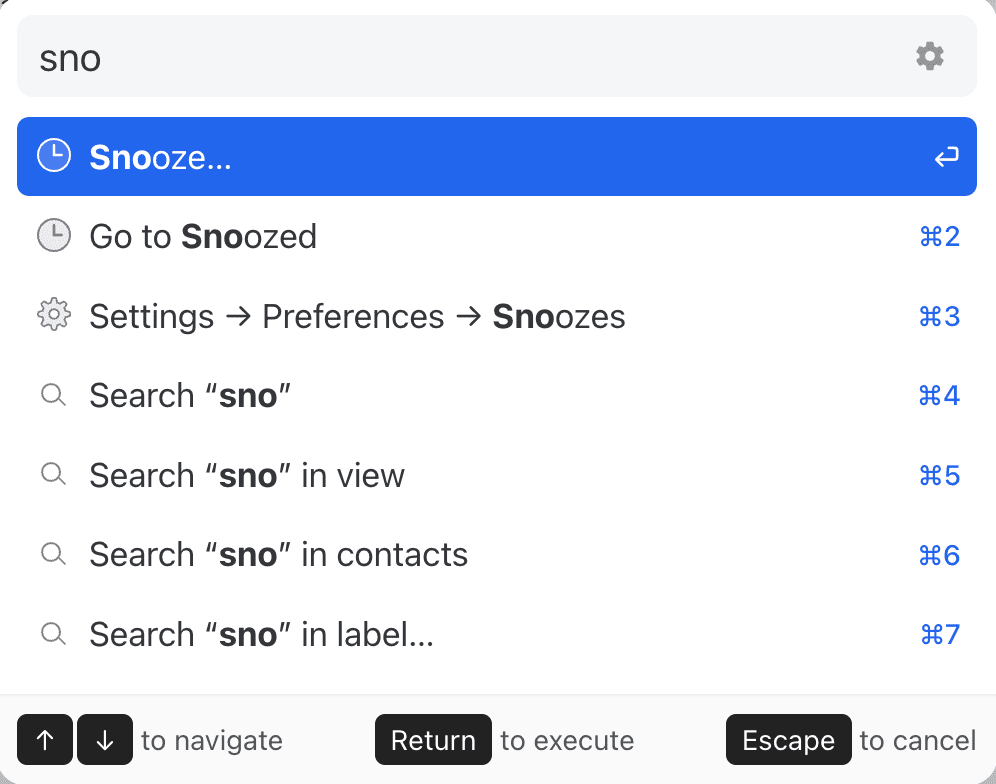Click the clock icon beside Snooze…

54,156
